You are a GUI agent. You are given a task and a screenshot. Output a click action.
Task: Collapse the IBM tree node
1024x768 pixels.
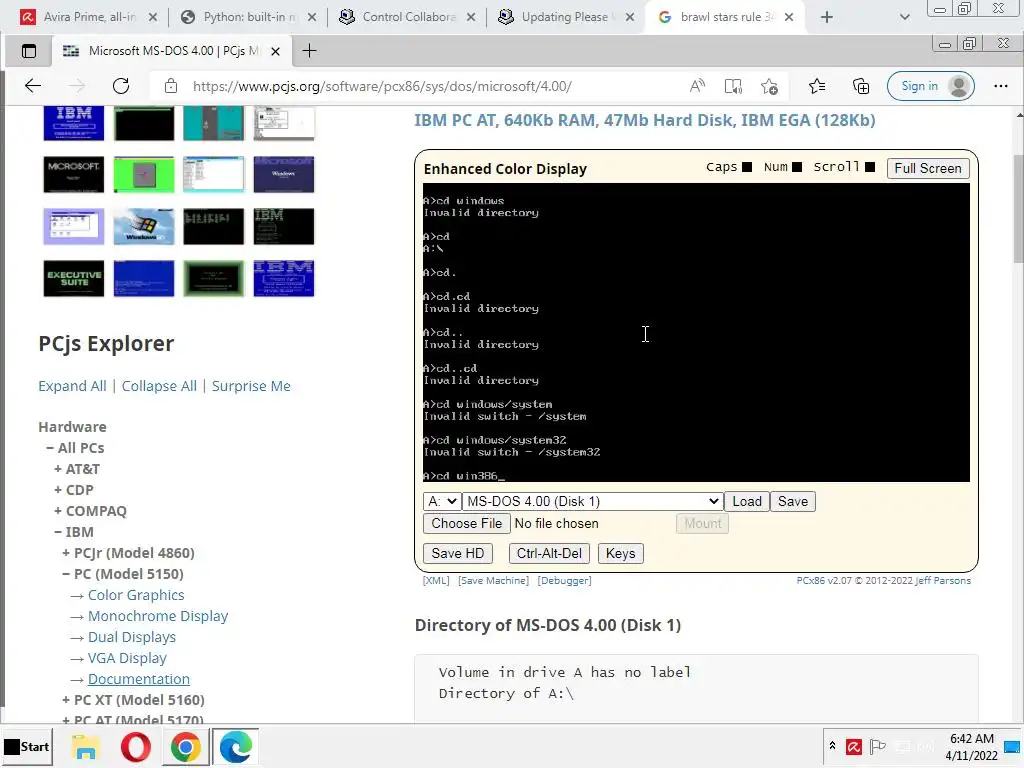[x=58, y=532]
